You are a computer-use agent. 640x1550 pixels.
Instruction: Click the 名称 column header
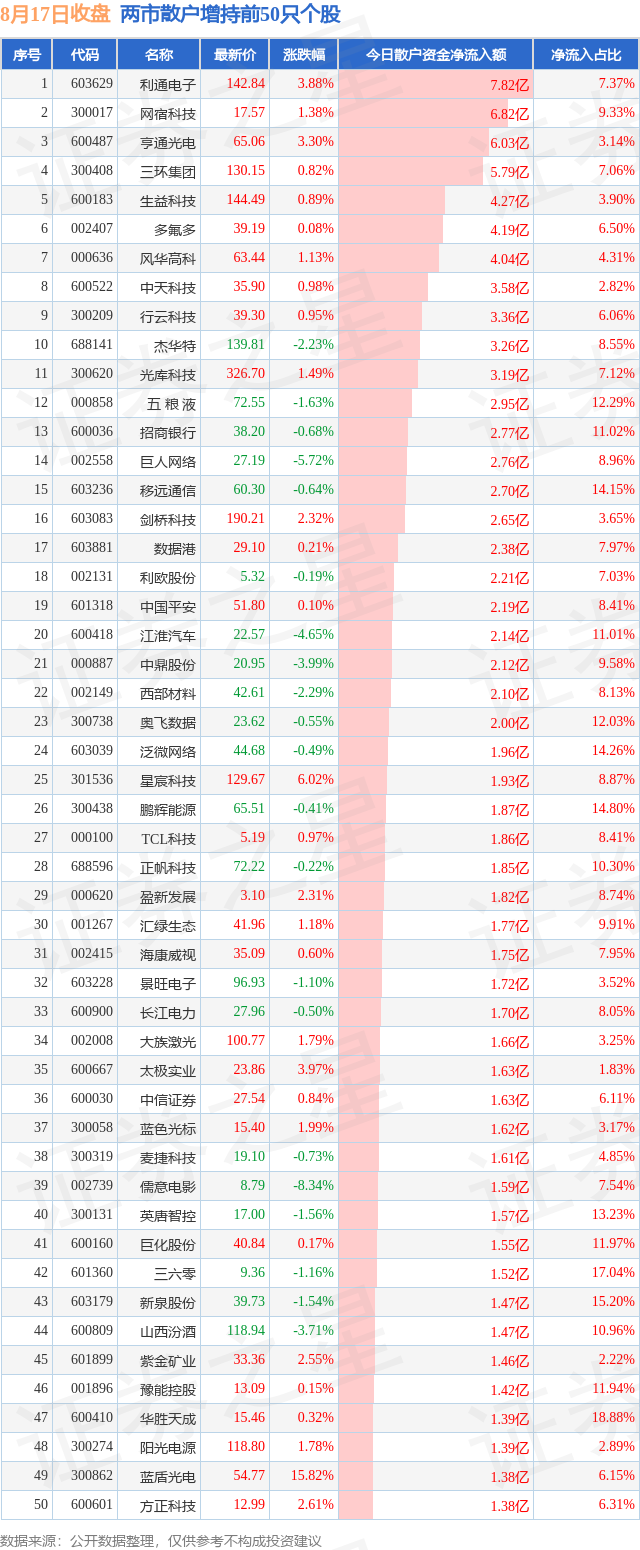point(159,55)
